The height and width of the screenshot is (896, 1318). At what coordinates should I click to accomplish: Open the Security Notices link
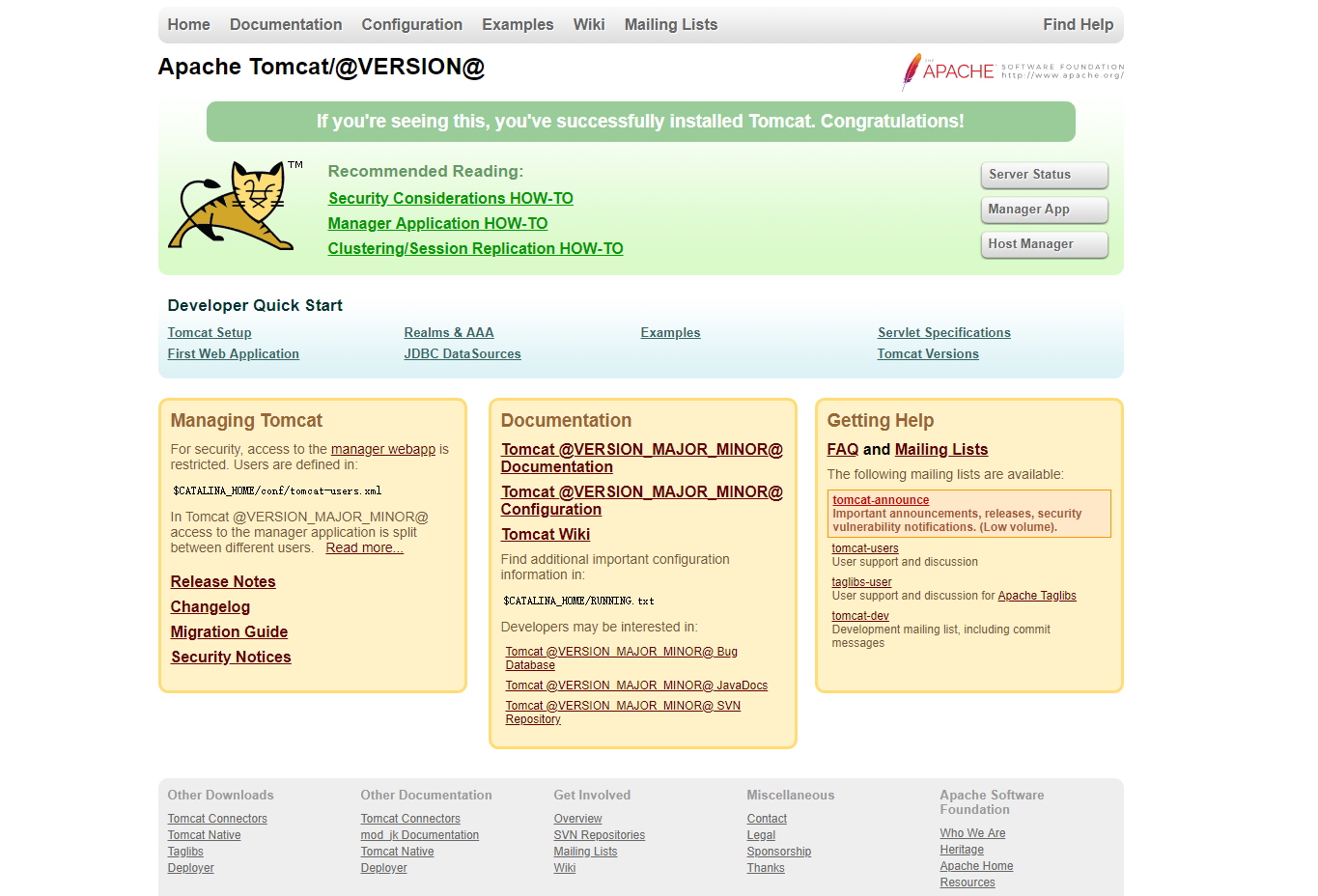pyautogui.click(x=231, y=657)
